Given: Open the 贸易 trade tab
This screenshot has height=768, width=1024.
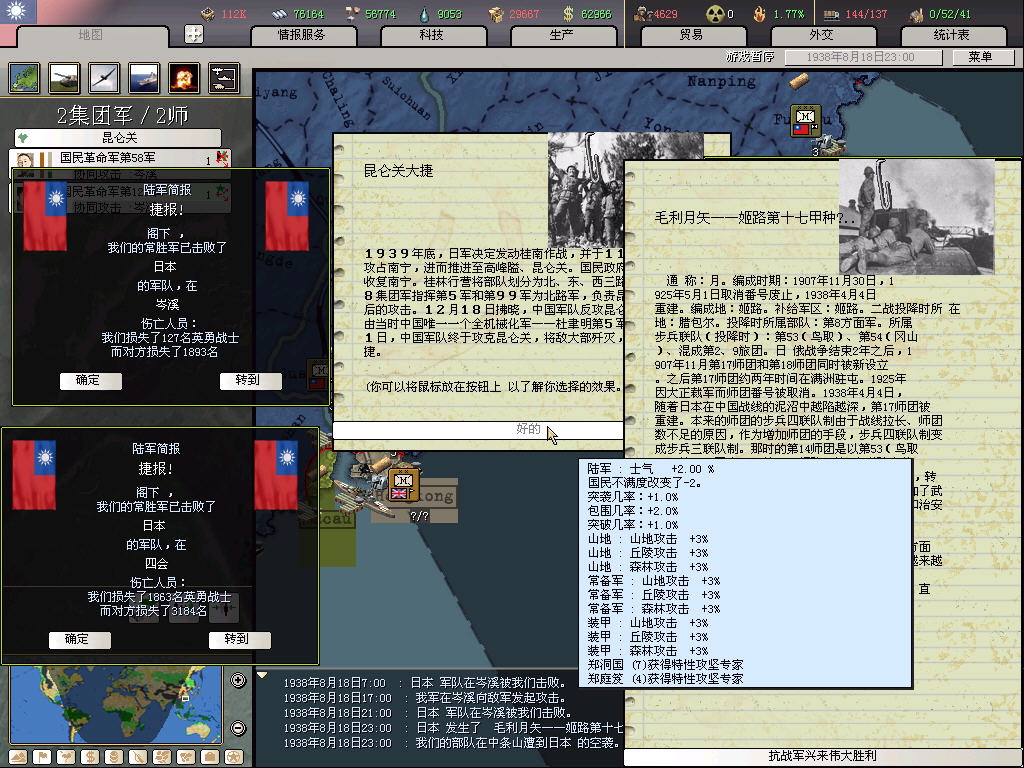Looking at the screenshot, I should pos(693,35).
